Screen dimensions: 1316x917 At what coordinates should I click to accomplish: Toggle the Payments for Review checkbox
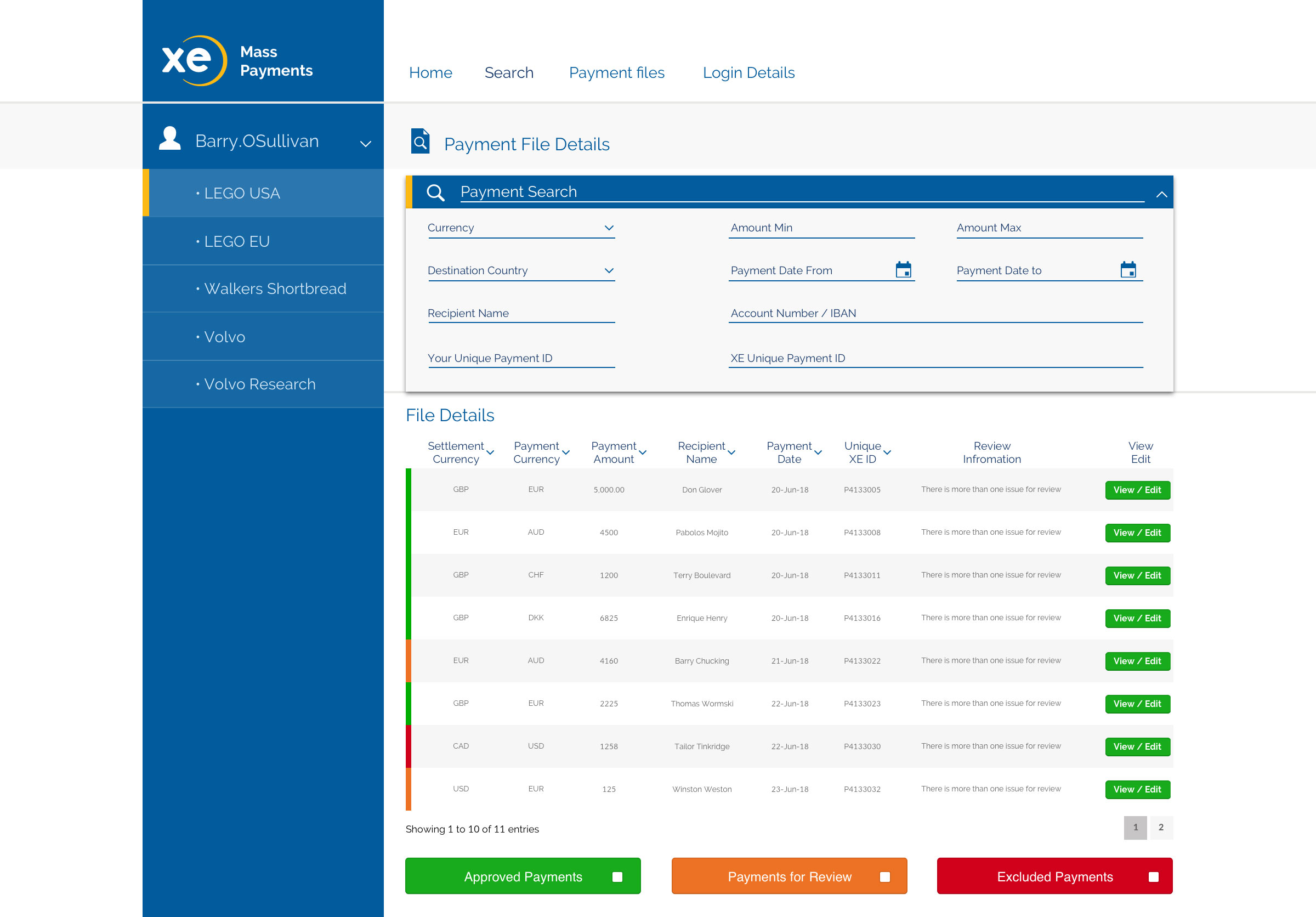point(884,877)
